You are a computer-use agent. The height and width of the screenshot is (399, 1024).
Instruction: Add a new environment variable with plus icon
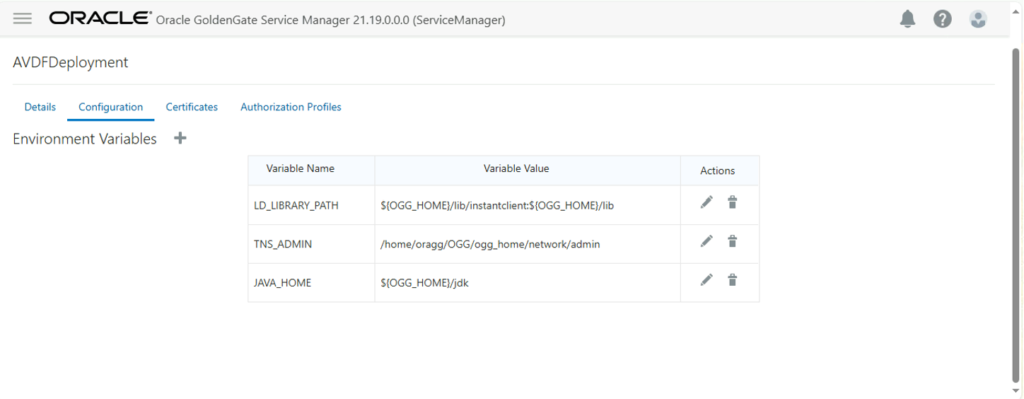click(180, 138)
